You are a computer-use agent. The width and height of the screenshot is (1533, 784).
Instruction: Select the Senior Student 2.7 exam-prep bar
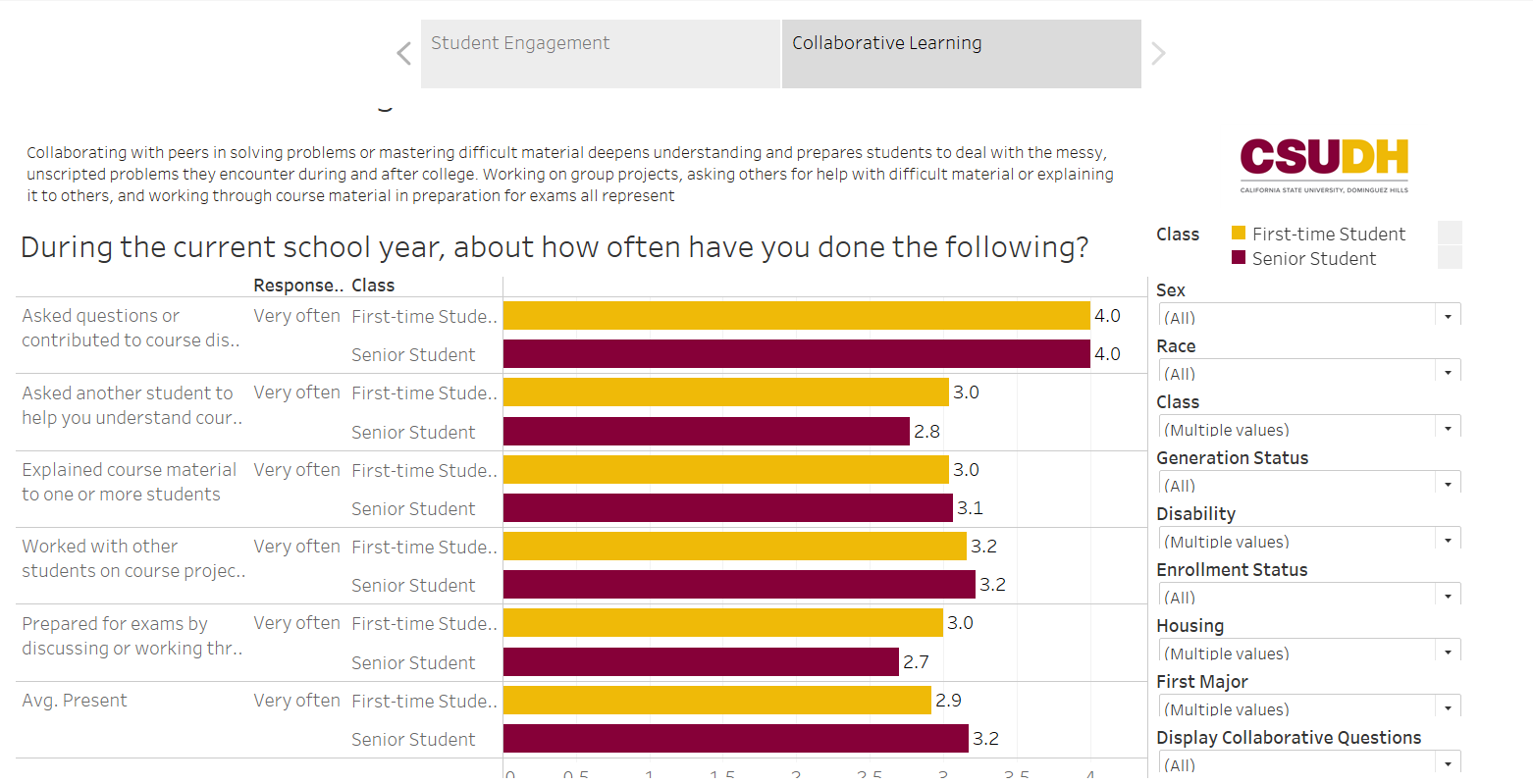701,662
